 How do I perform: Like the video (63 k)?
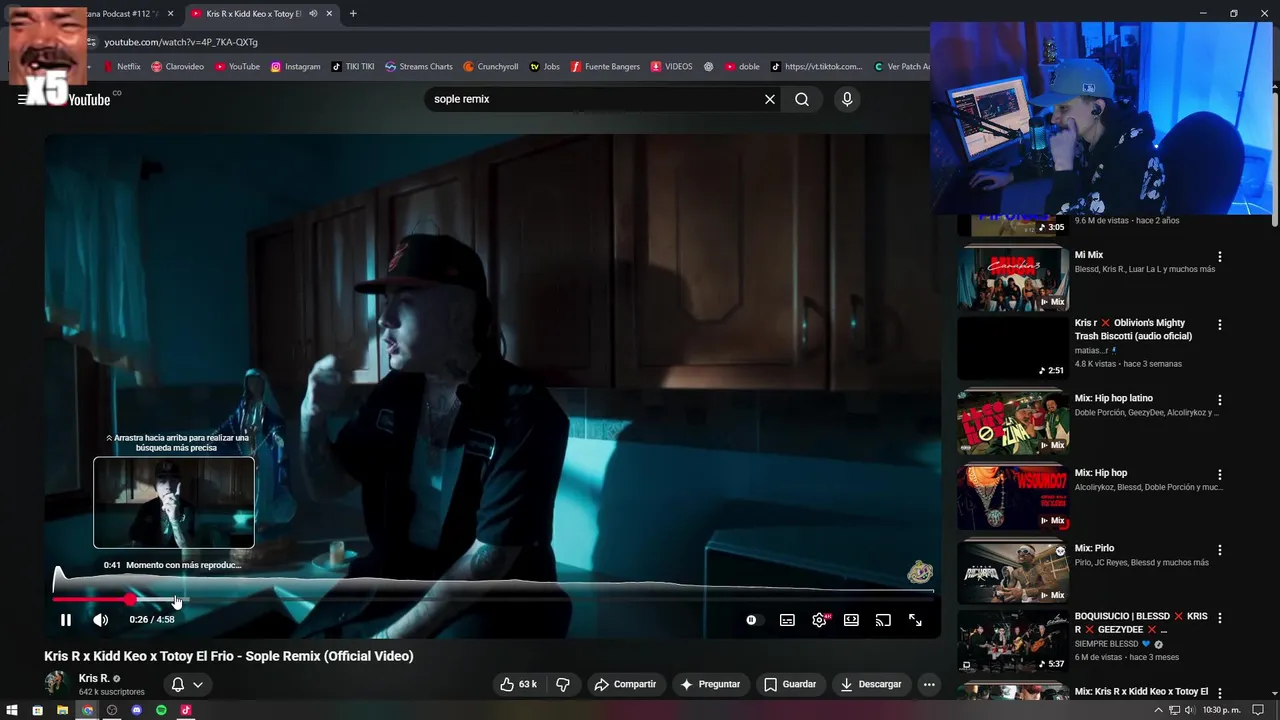coord(519,684)
